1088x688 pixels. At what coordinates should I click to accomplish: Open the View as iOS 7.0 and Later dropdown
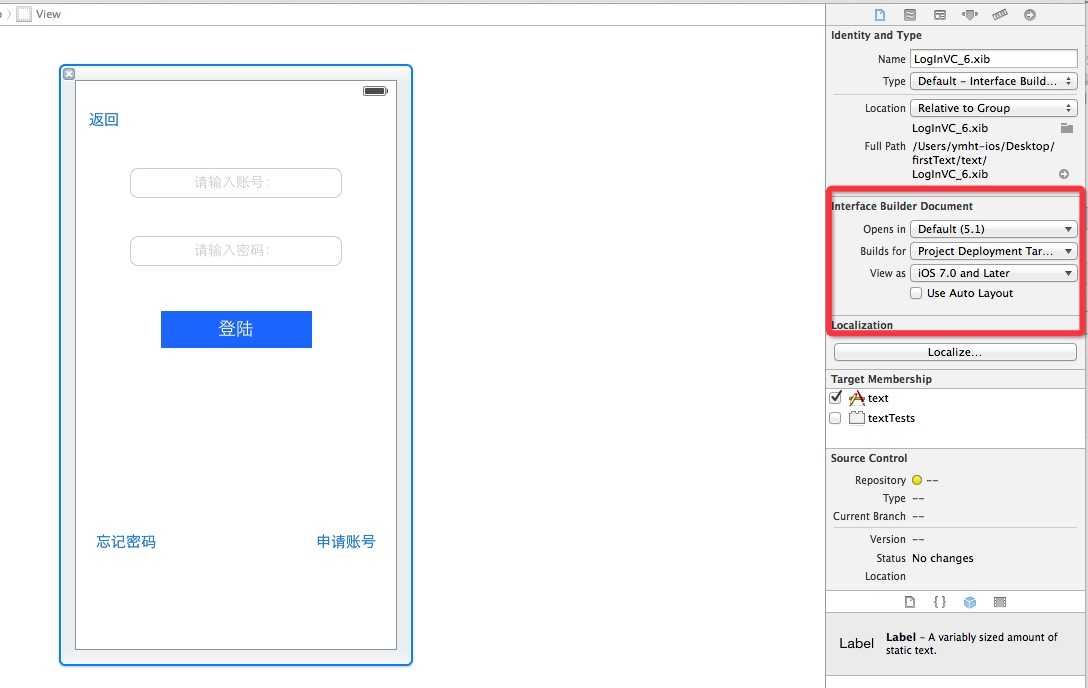[x=994, y=273]
